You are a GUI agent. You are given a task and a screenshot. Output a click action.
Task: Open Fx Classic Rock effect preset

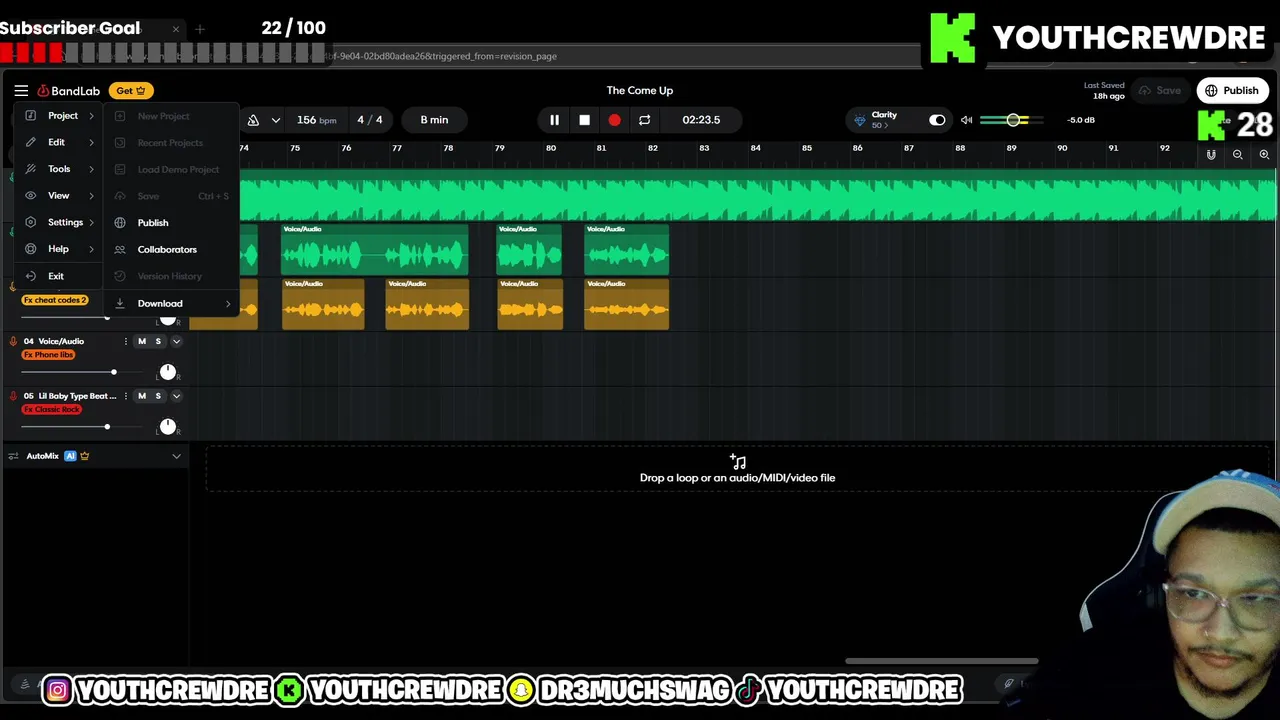click(52, 409)
